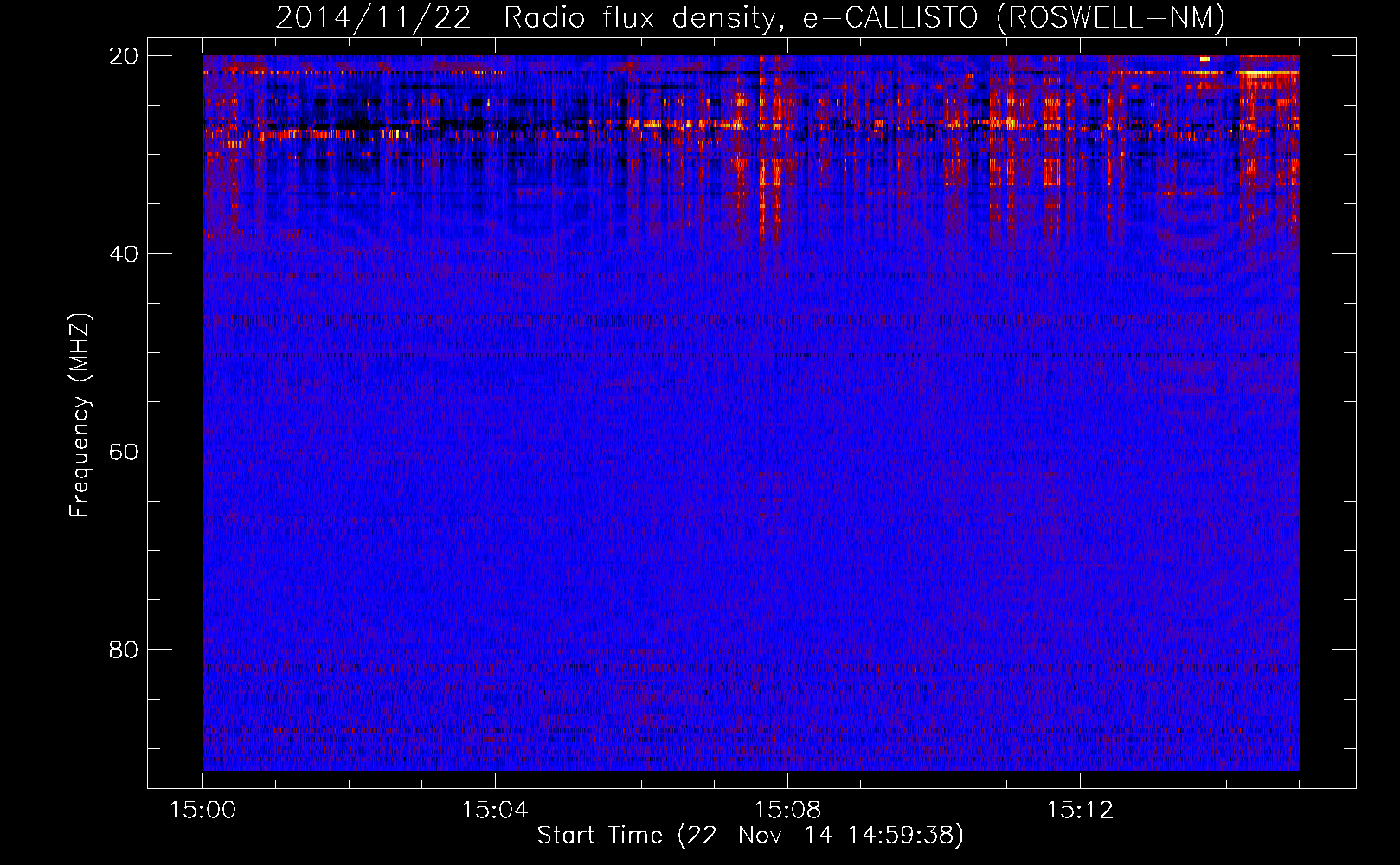
Task: Click the 15:04 time tick label
Action: pyautogui.click(x=495, y=811)
